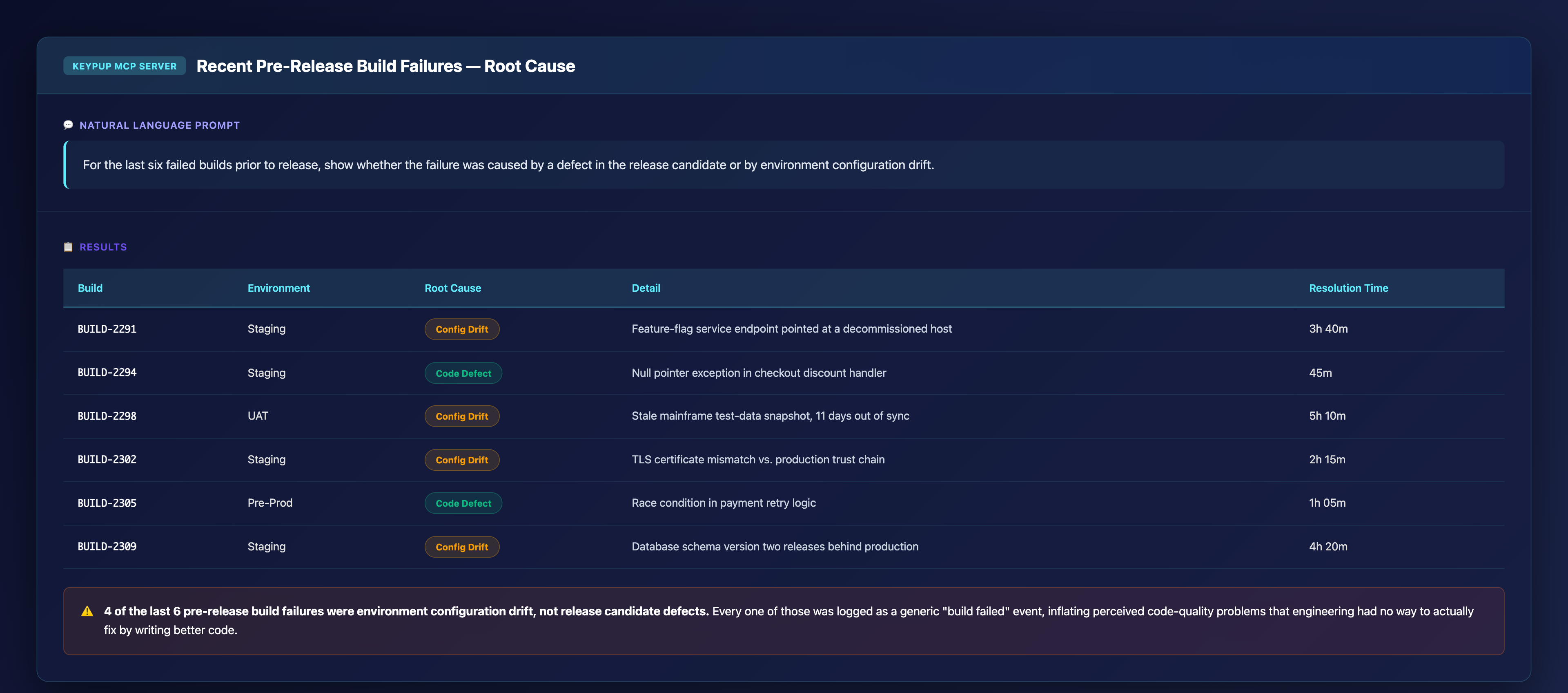Click the speech bubble icon beside Natural Language Prompt
This screenshot has width=1568, height=693.
point(68,125)
